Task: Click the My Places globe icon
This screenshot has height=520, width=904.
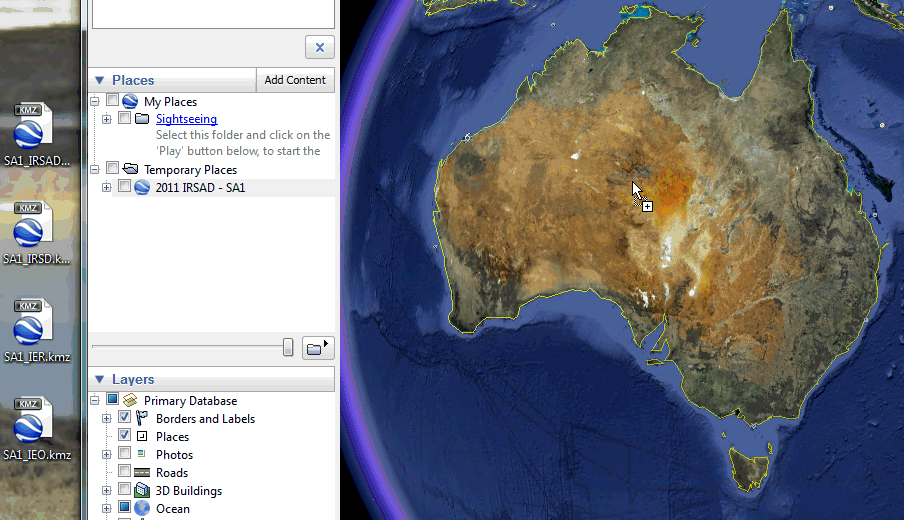Action: coord(129,101)
